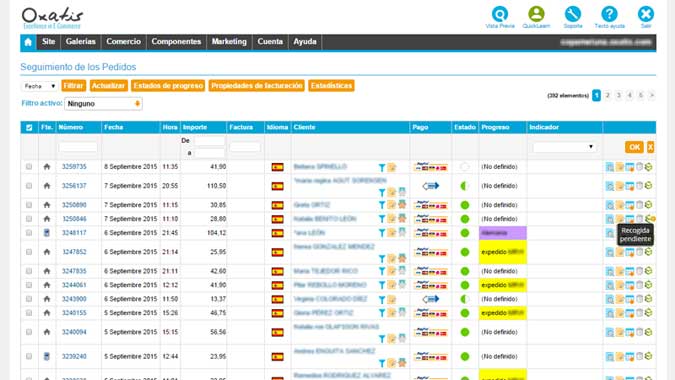Open the Vista Previa preview icon
Screen dimensions: 675x380
point(500,14)
